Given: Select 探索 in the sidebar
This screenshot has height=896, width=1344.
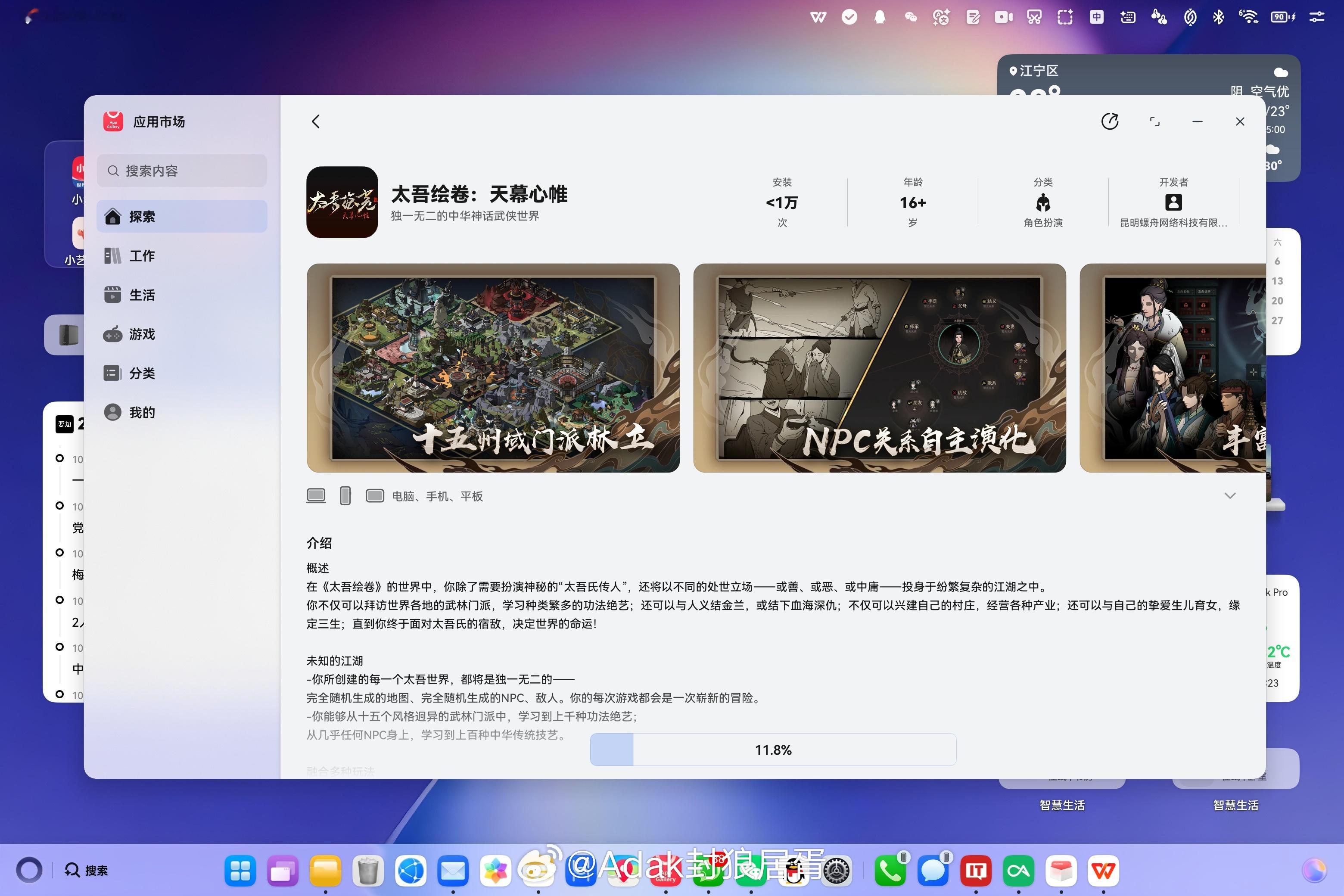Looking at the screenshot, I should tap(182, 216).
